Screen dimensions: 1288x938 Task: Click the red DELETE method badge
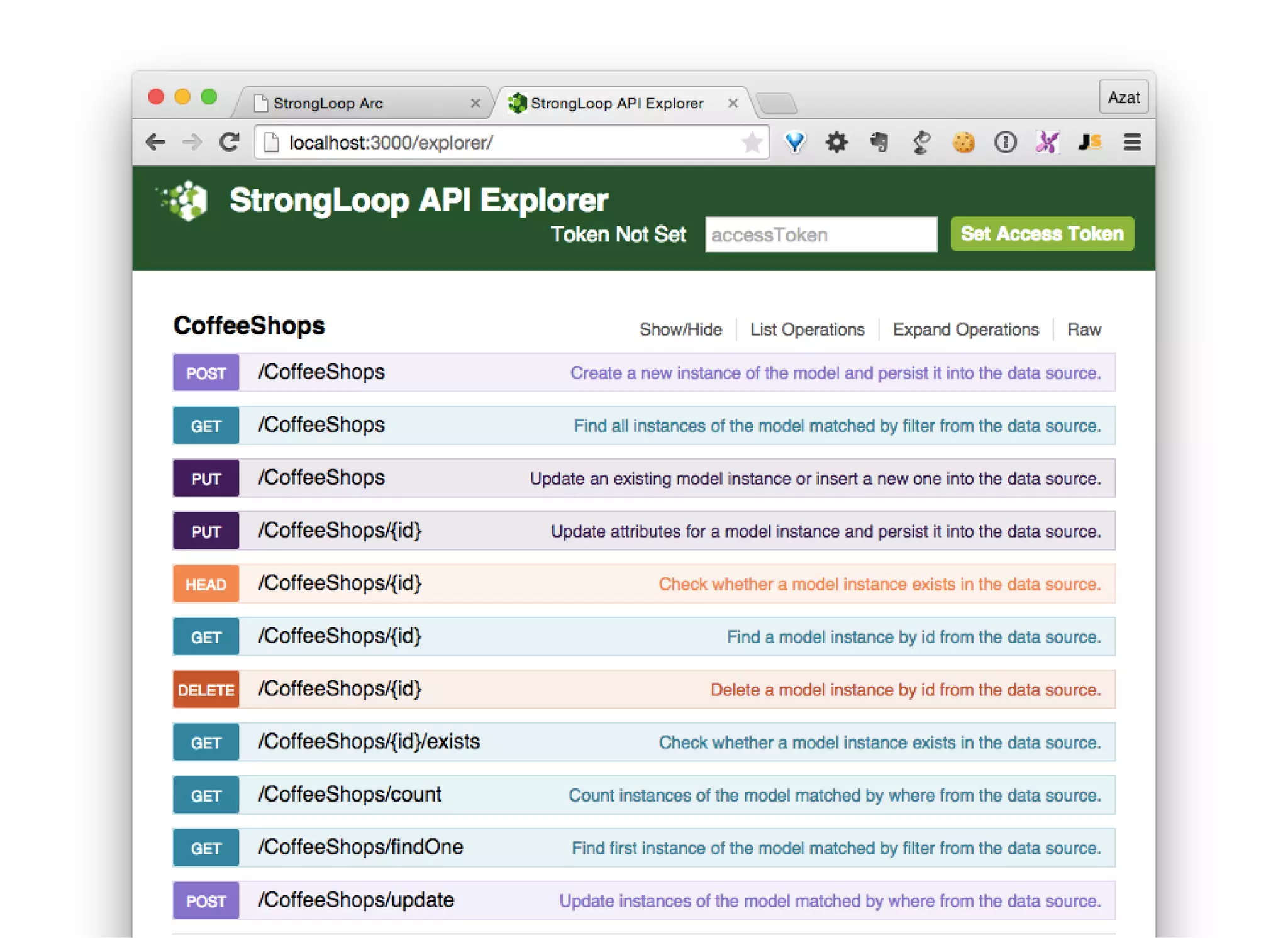(x=206, y=690)
